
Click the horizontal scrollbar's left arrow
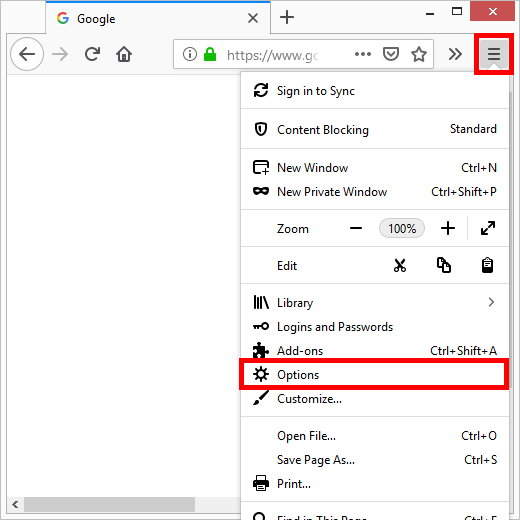(15, 504)
